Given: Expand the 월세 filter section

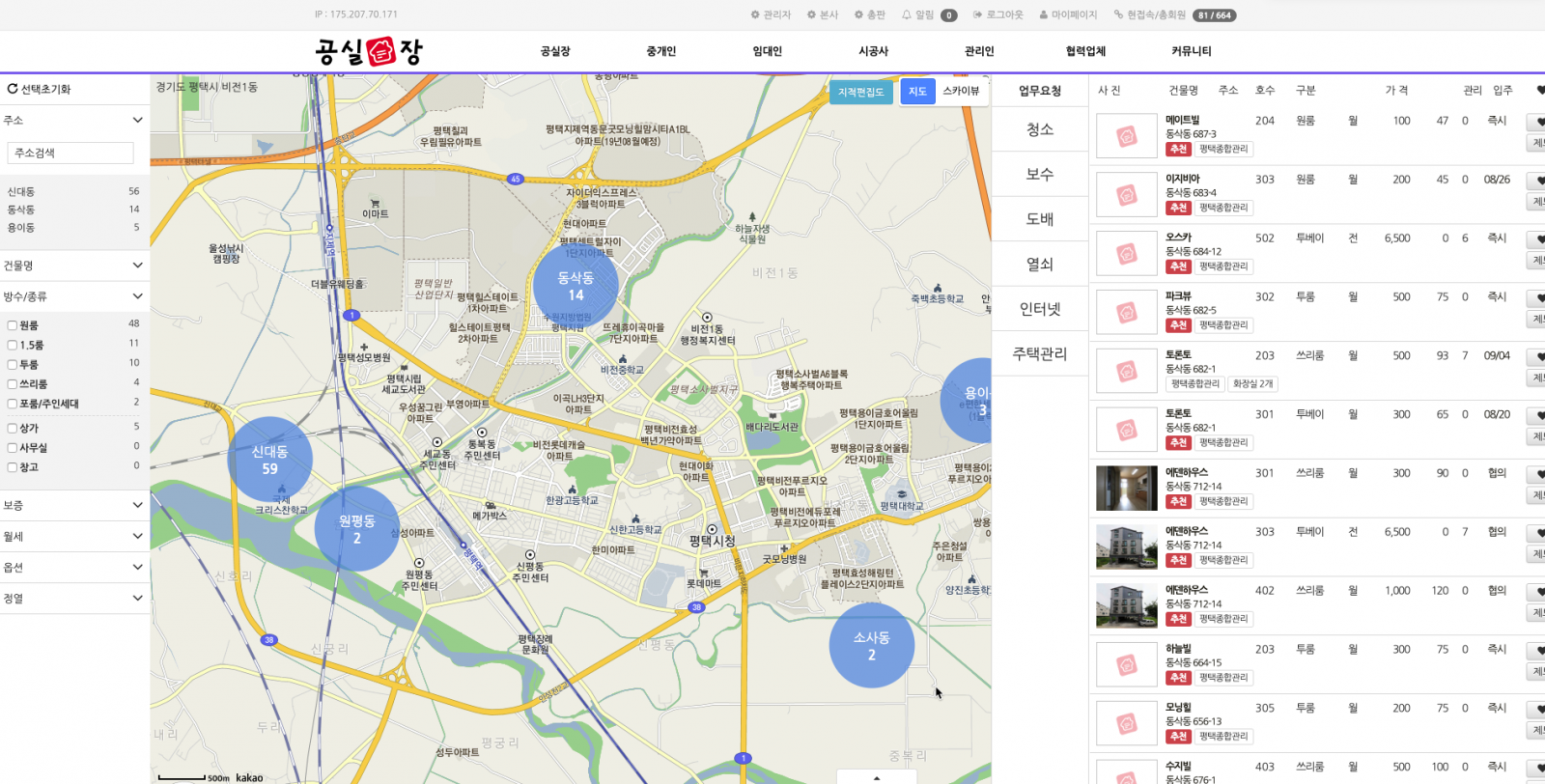Looking at the screenshot, I should [x=137, y=536].
